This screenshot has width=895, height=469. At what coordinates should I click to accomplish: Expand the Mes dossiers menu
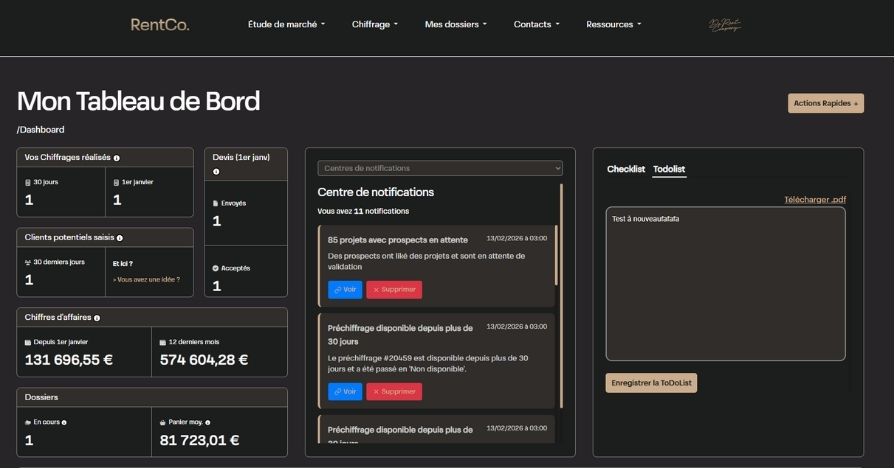pos(455,24)
